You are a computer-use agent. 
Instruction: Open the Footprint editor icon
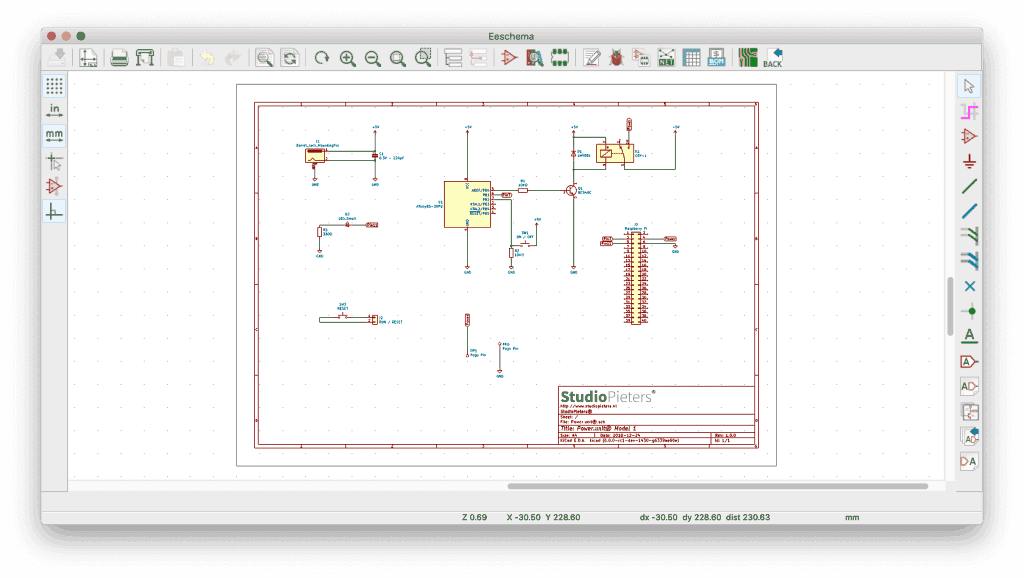pyautogui.click(x=560, y=58)
